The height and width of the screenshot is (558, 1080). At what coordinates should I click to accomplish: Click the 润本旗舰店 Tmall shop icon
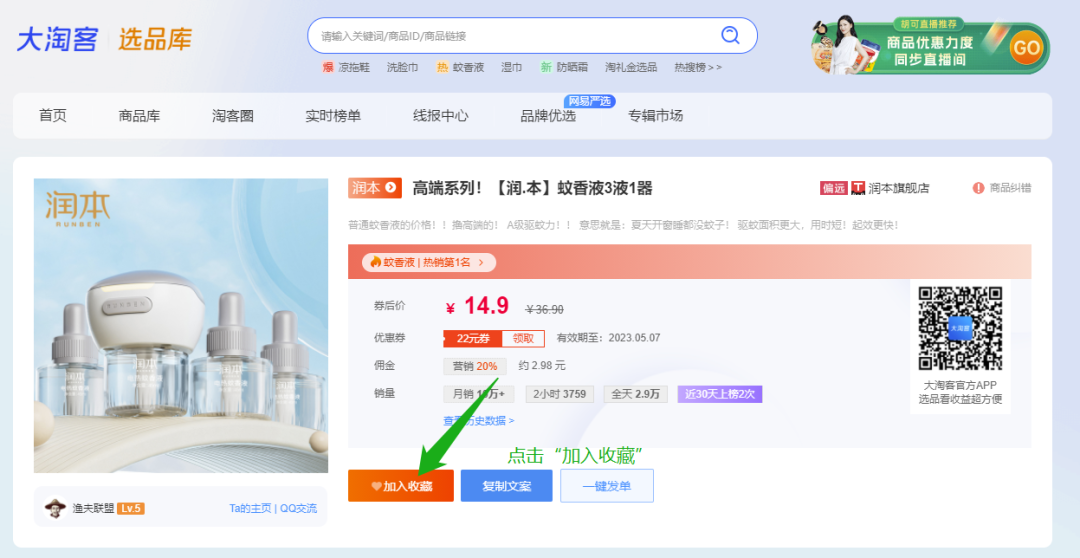(858, 188)
